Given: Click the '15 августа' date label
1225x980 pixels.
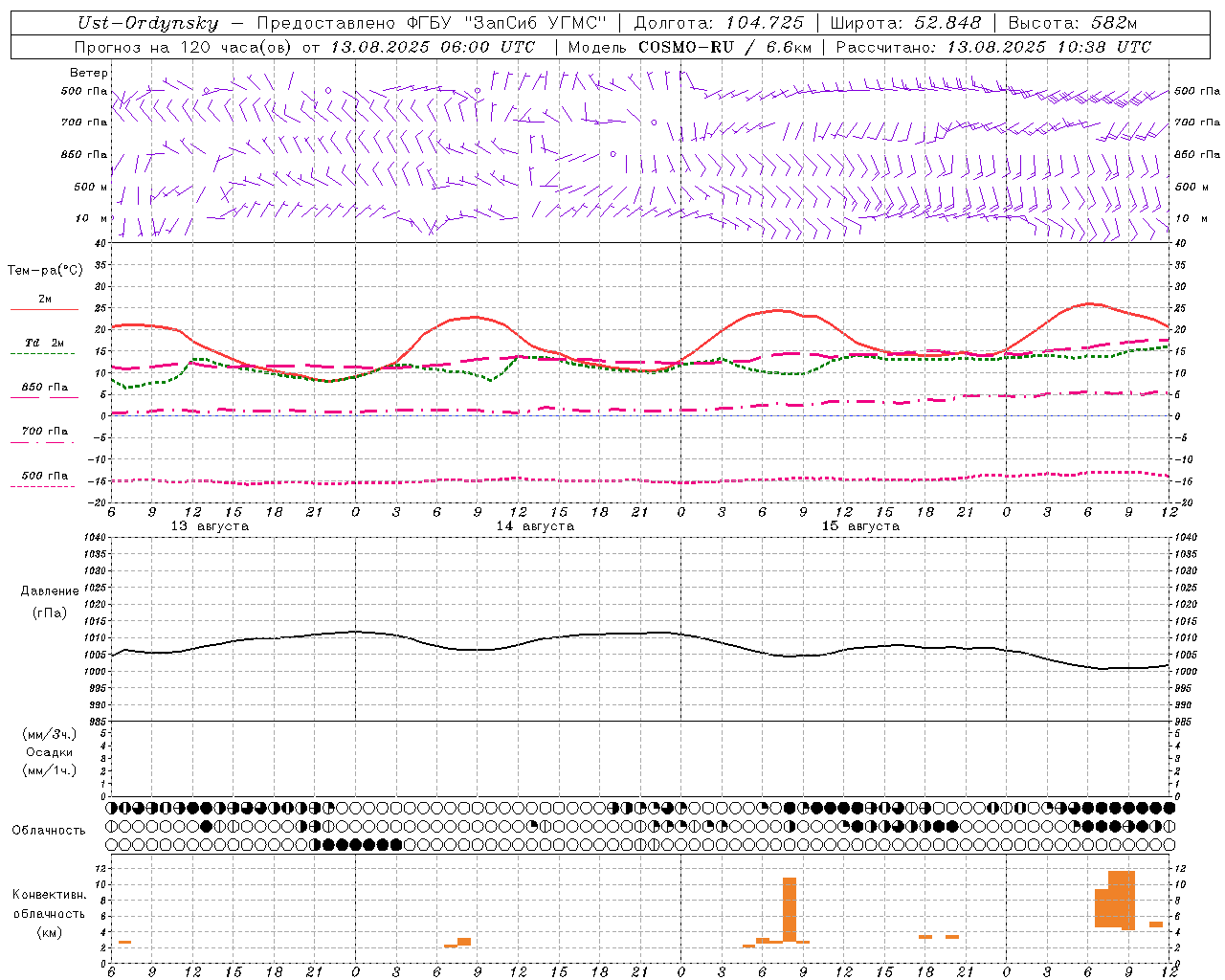Looking at the screenshot, I should (860, 526).
